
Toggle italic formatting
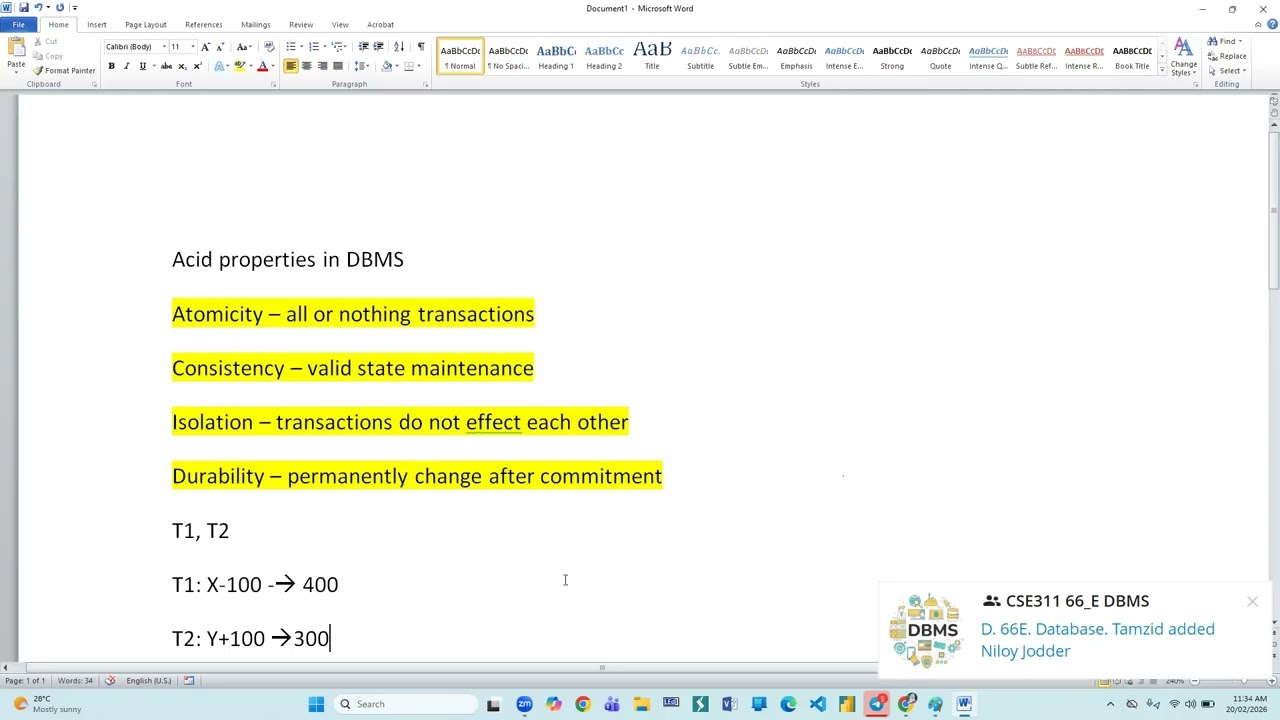pos(126,66)
